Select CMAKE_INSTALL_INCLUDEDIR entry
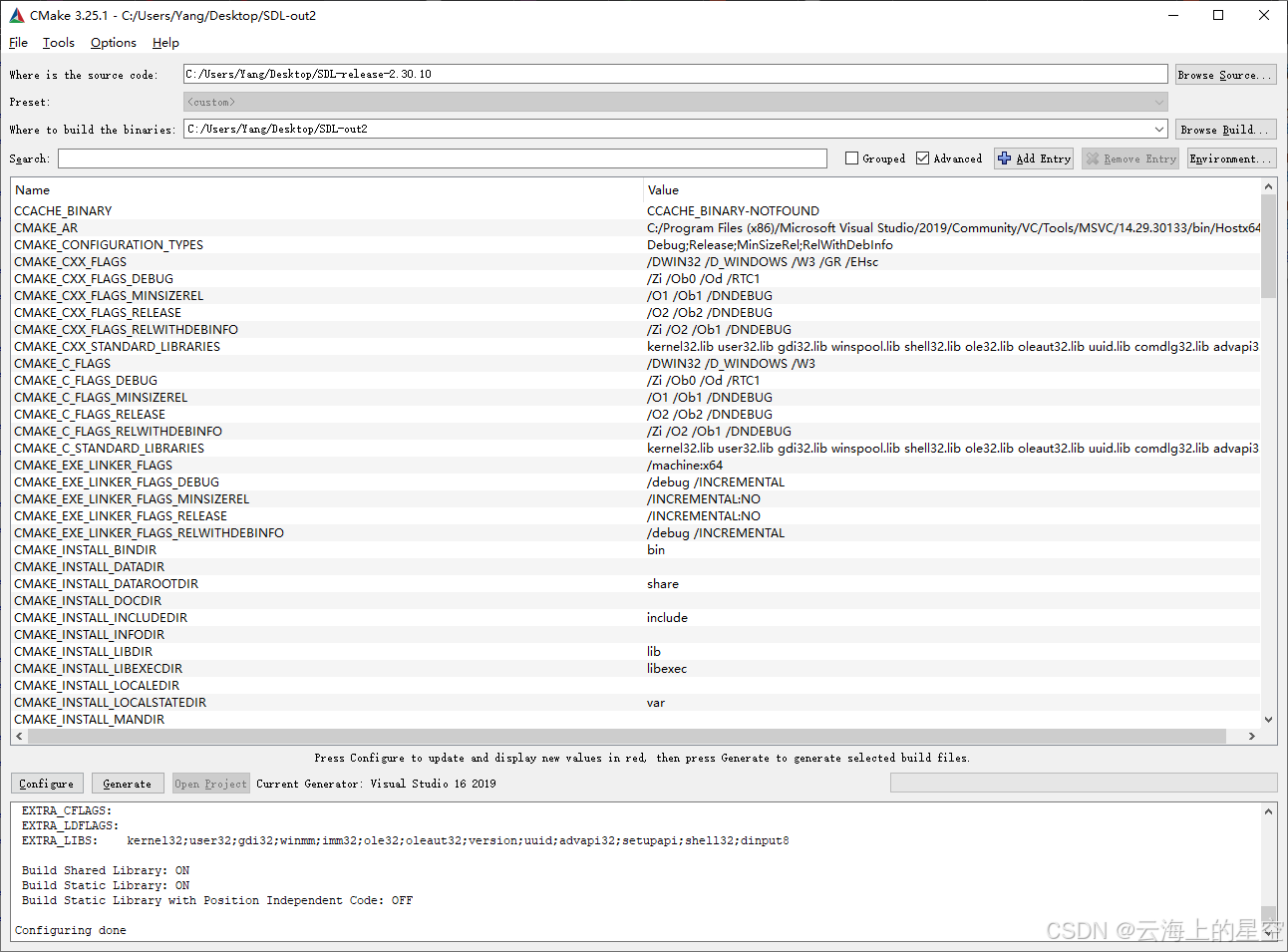 pos(101,617)
